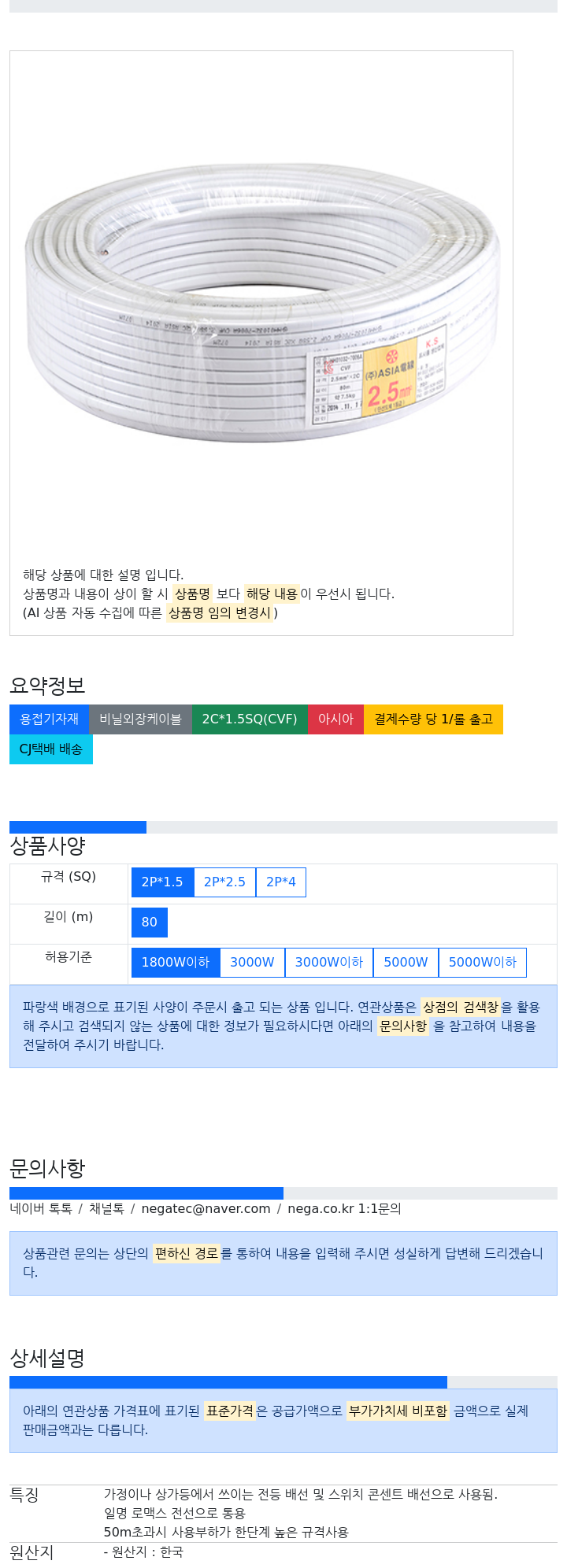The height and width of the screenshot is (1568, 567).
Task: Click the red 아시아 brand tag
Action: pyautogui.click(x=335, y=719)
